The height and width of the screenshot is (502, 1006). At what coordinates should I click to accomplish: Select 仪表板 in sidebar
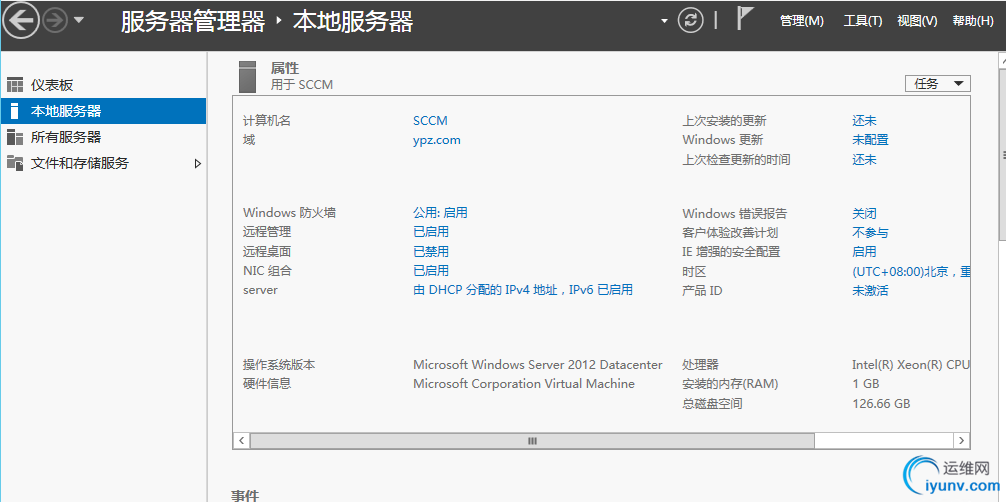point(104,85)
